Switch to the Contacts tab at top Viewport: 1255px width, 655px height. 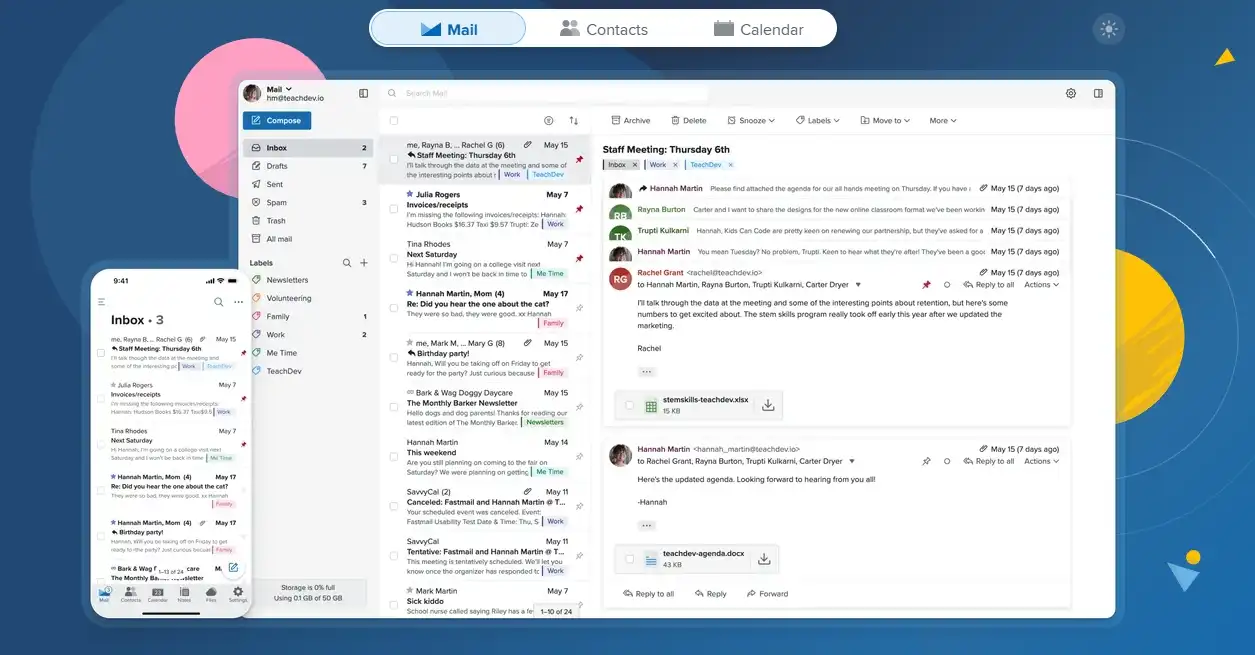pos(604,29)
